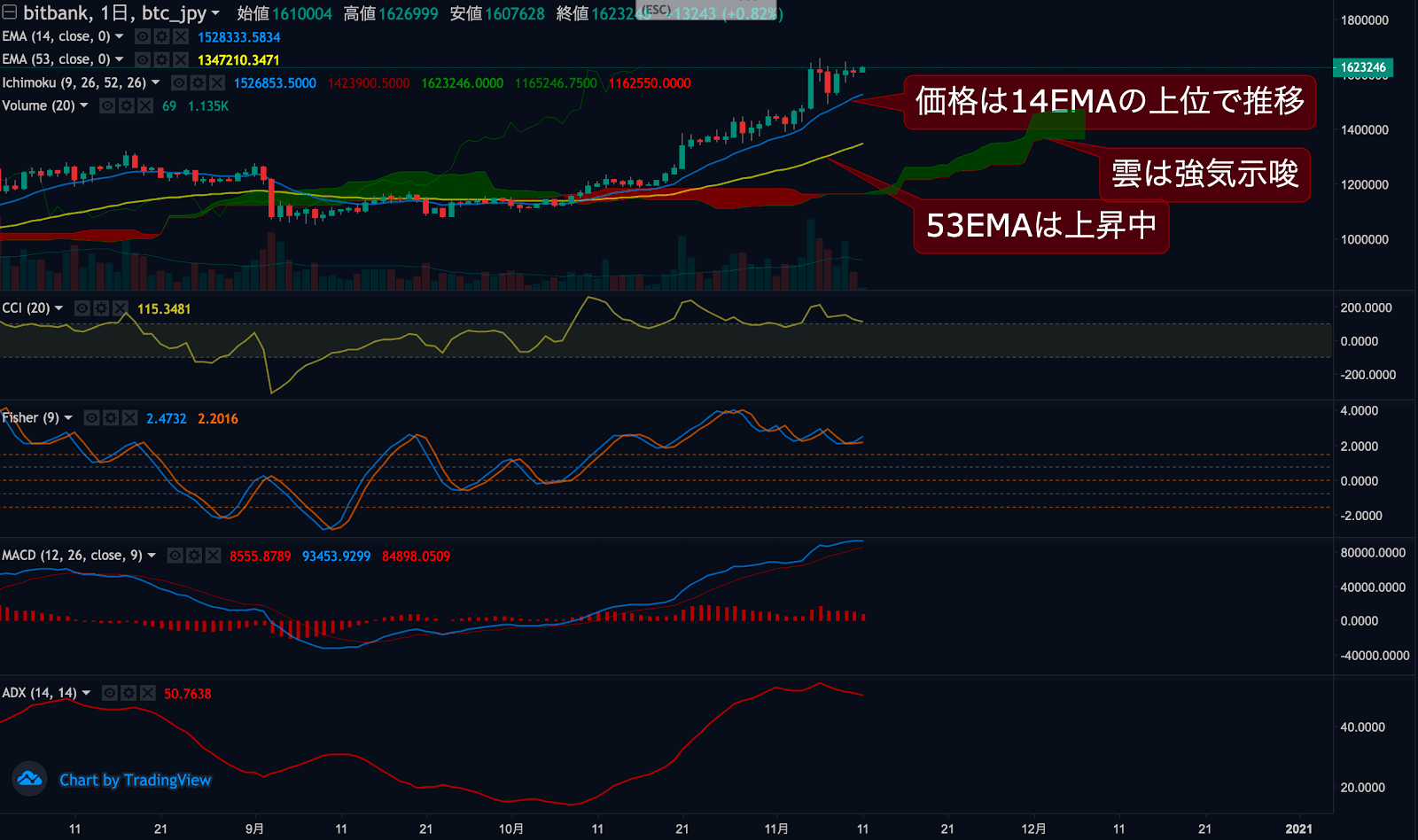Remove the EMA 53 indicator with X

coord(181,59)
